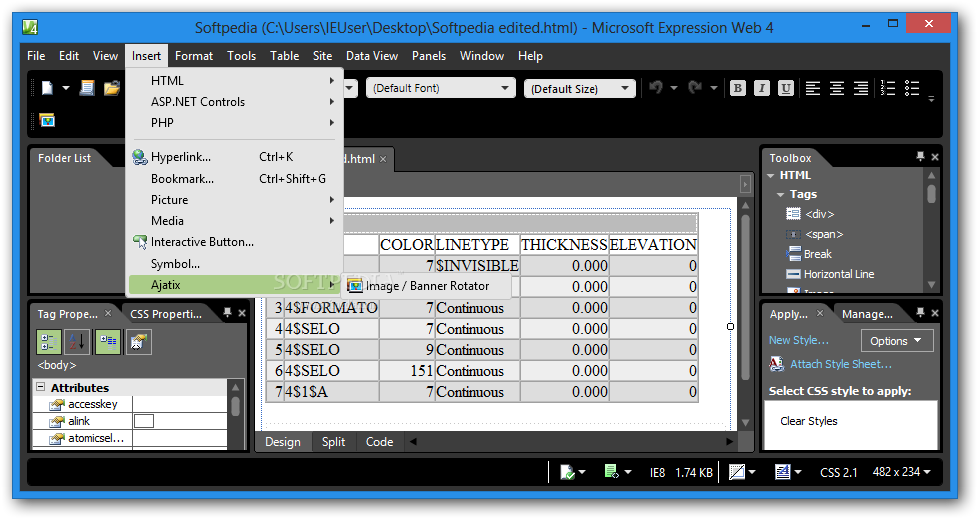Click the Open folder toolbar icon

112,88
